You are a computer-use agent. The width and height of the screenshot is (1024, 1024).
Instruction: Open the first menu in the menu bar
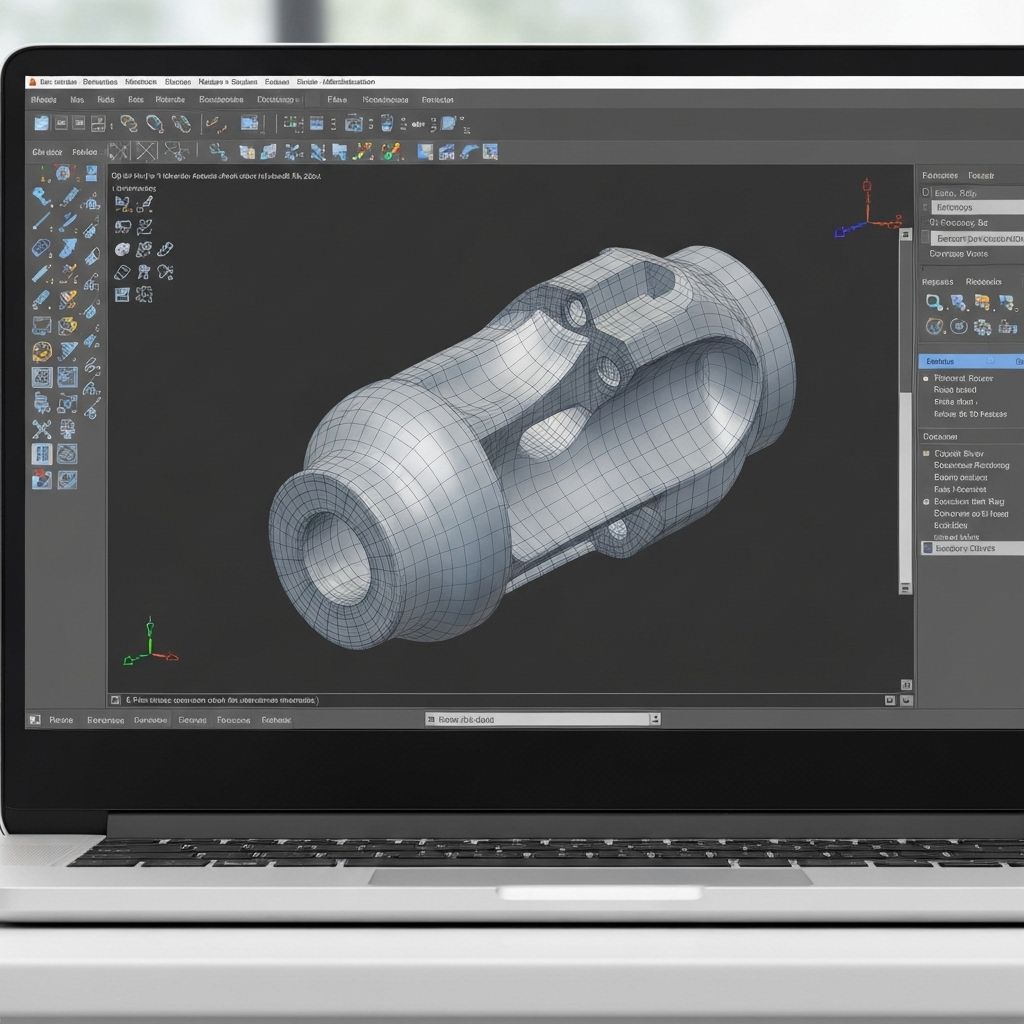tap(43, 100)
